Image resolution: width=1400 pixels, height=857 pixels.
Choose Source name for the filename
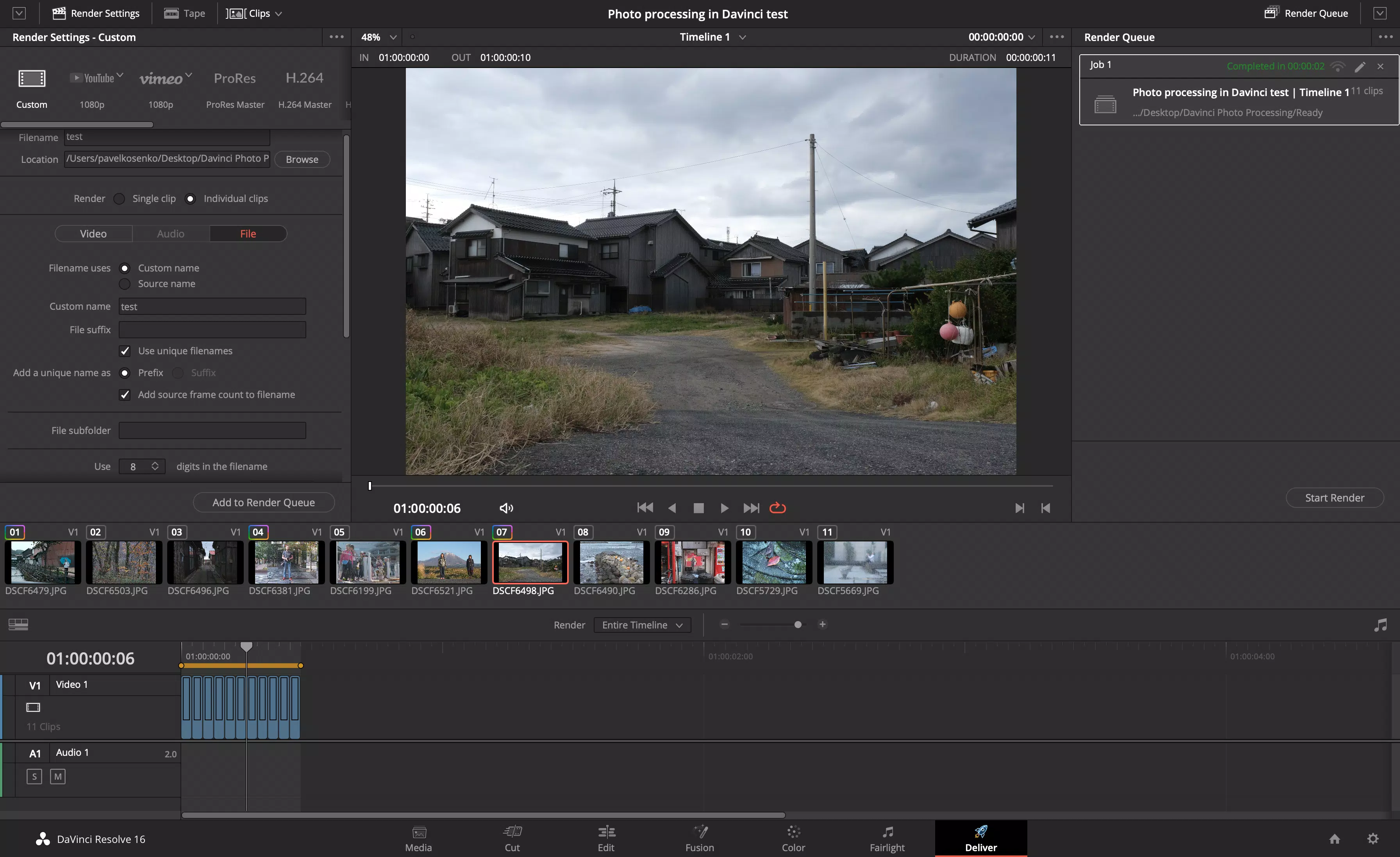pos(125,284)
